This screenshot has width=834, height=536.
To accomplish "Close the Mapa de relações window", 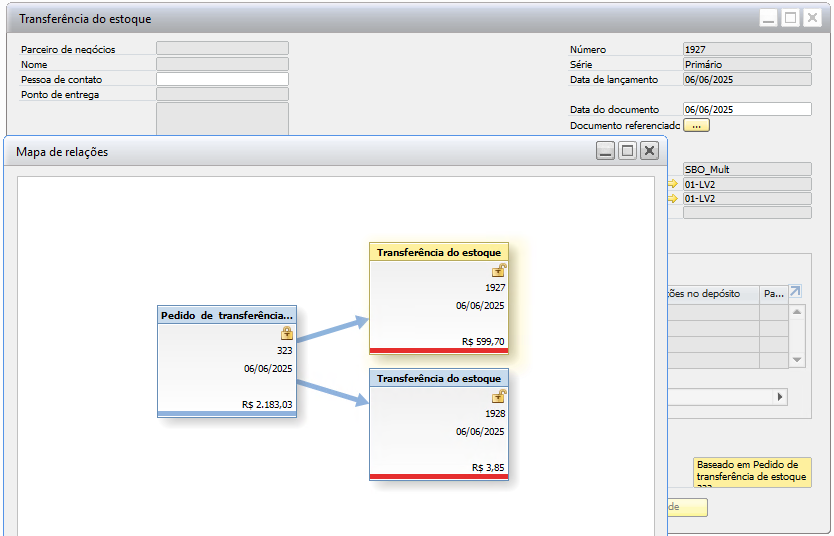I will pyautogui.click(x=649, y=151).
